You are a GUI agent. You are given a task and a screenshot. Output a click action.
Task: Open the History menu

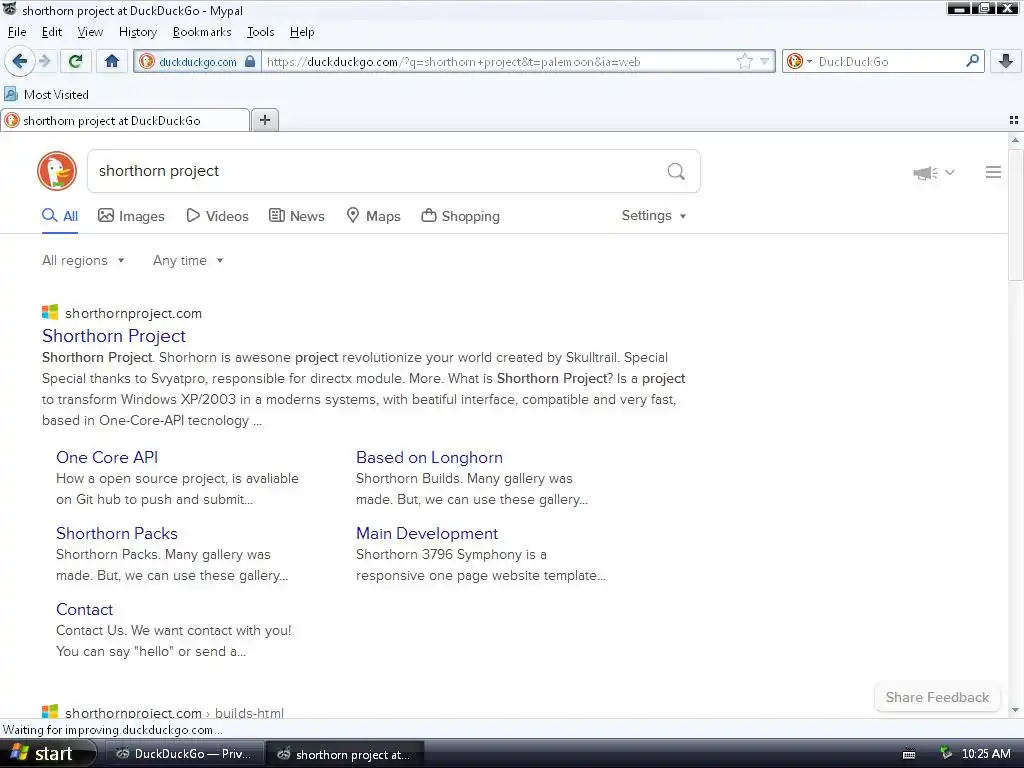138,32
